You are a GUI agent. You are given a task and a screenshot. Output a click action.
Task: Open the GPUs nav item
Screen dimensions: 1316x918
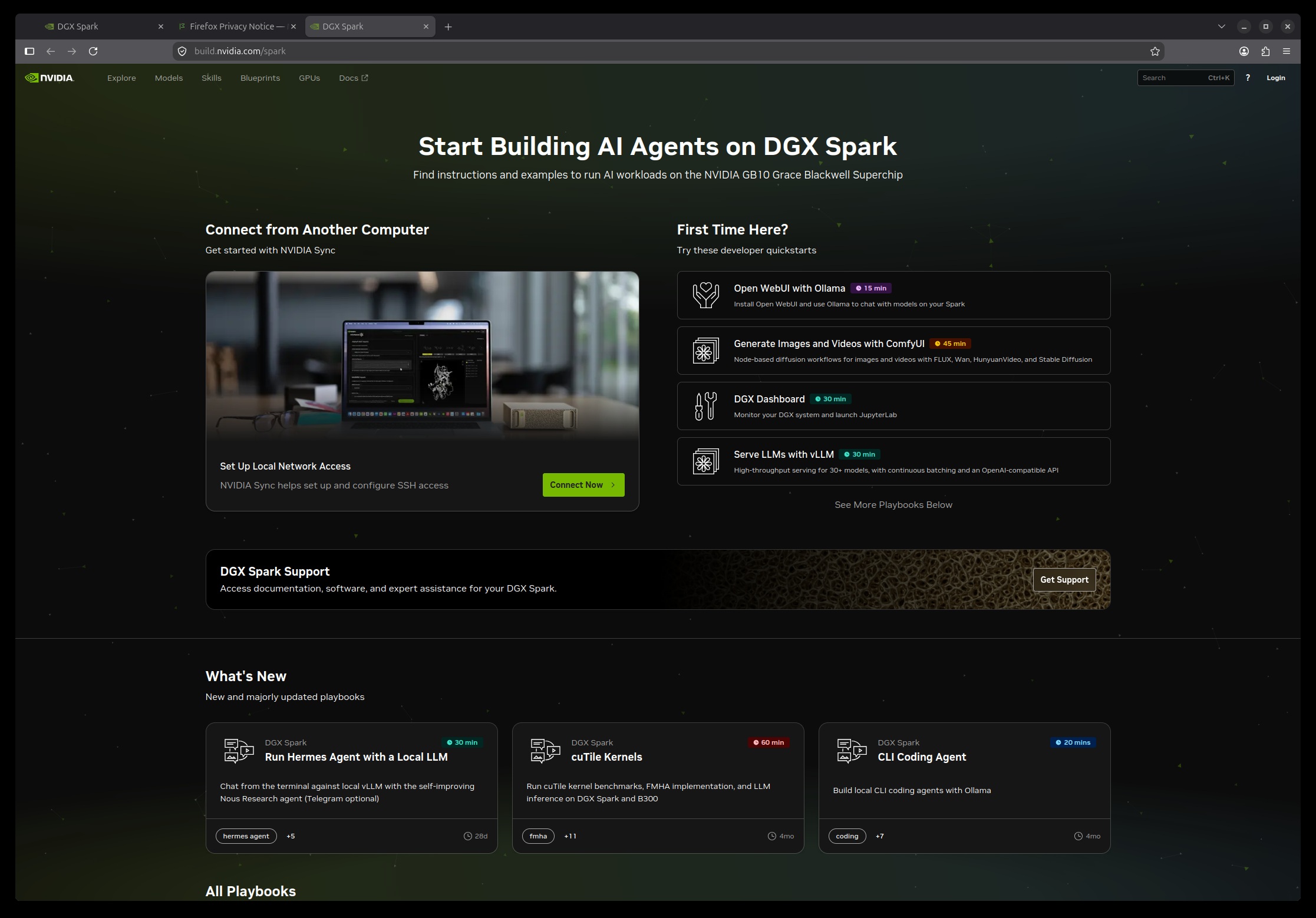309,78
